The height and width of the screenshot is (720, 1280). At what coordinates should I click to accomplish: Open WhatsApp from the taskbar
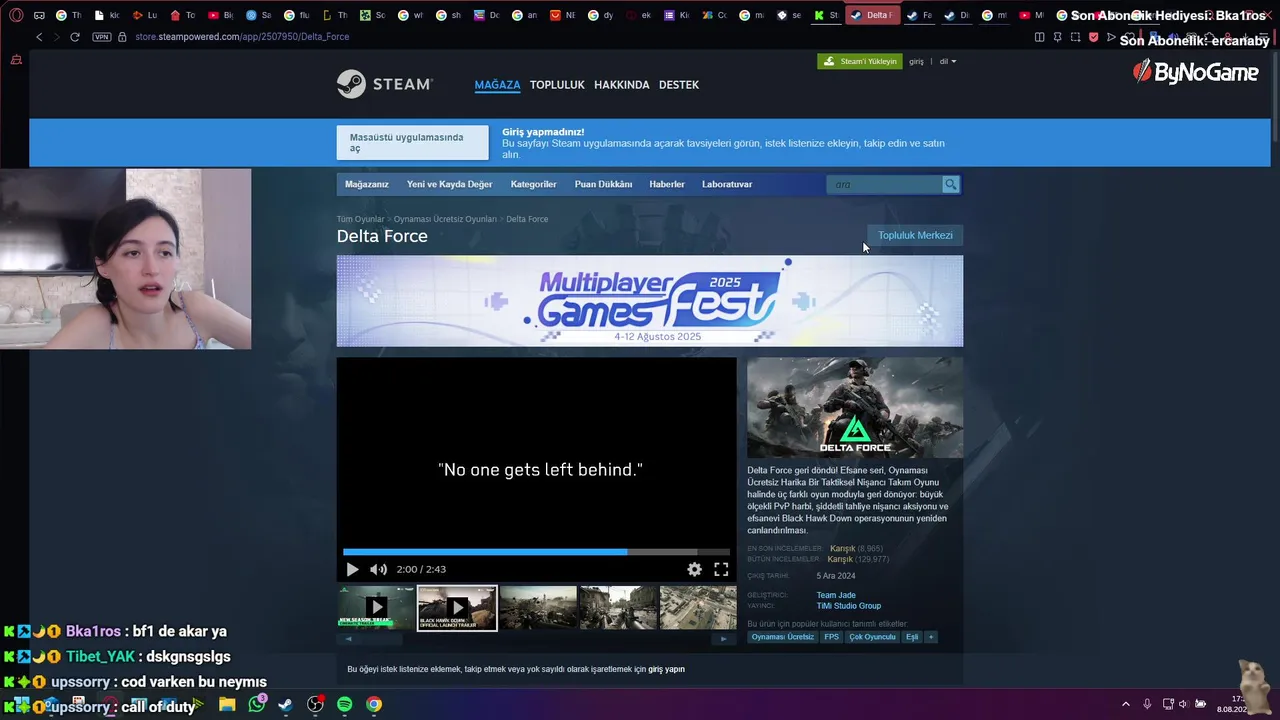257,704
